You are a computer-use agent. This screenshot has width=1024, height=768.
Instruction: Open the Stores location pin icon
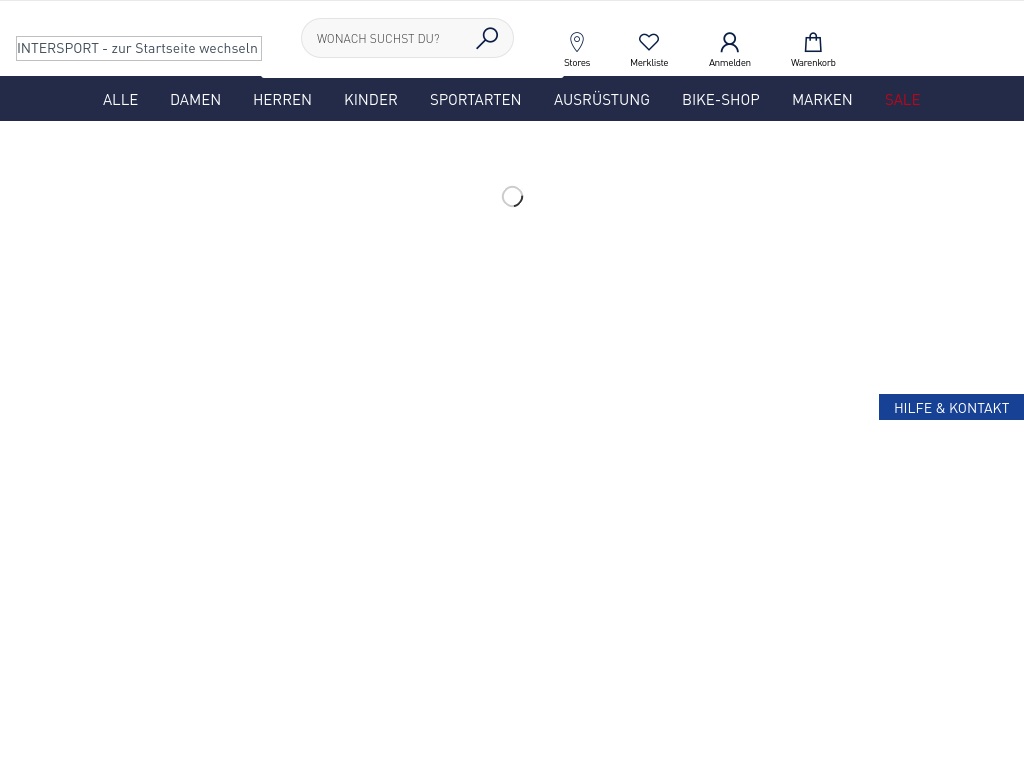coord(577,42)
